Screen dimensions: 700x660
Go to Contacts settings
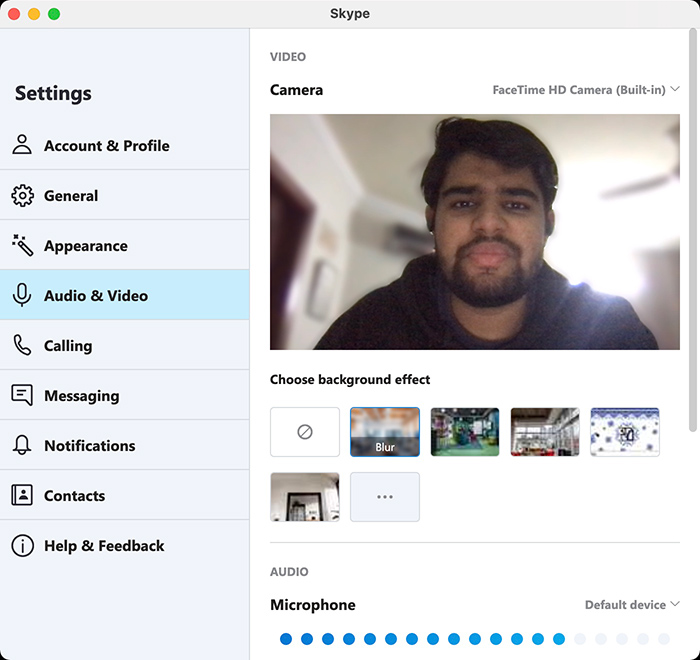[x=125, y=495]
